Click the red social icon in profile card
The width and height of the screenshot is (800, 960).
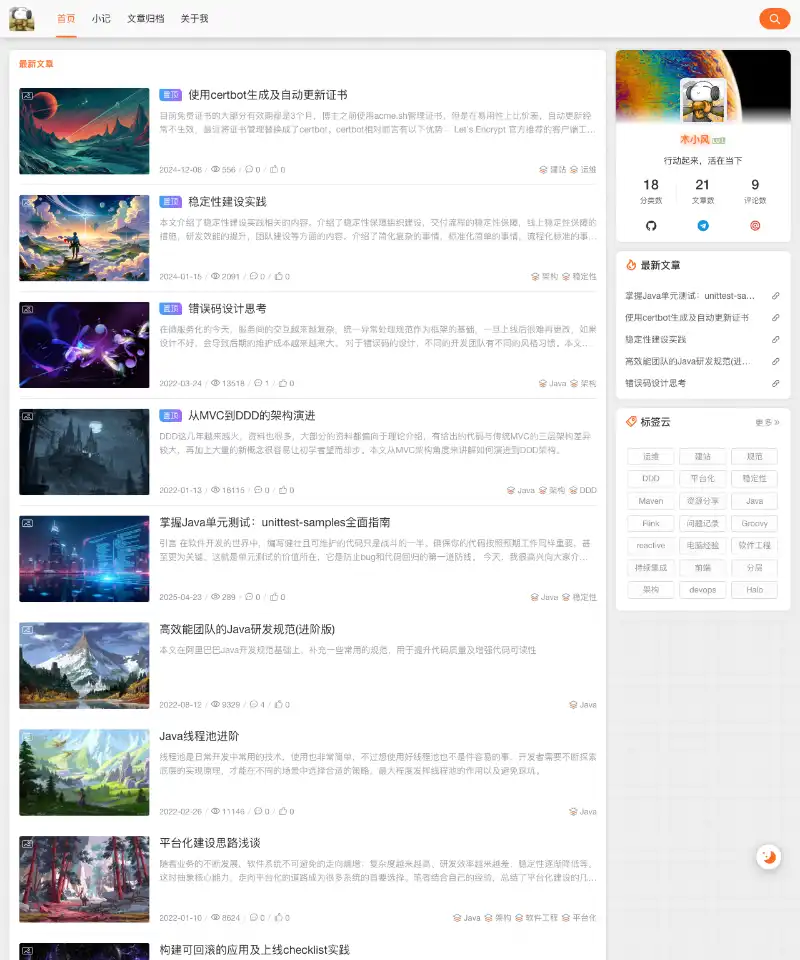(755, 226)
